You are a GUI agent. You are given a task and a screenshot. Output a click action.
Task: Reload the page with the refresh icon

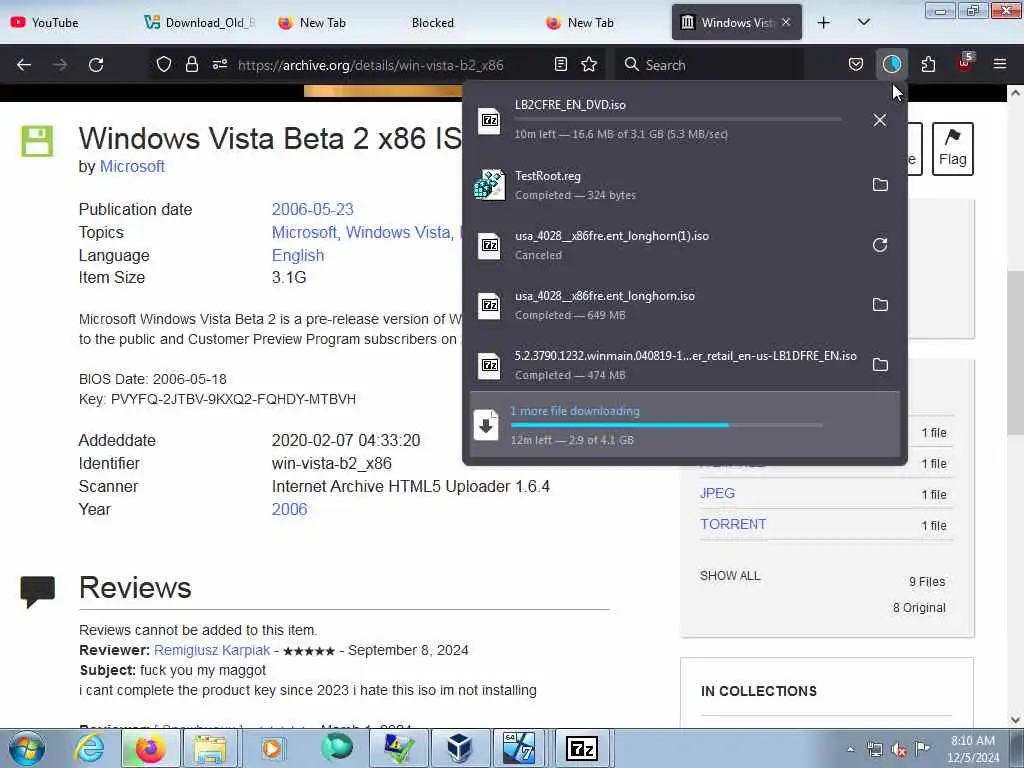coord(96,65)
